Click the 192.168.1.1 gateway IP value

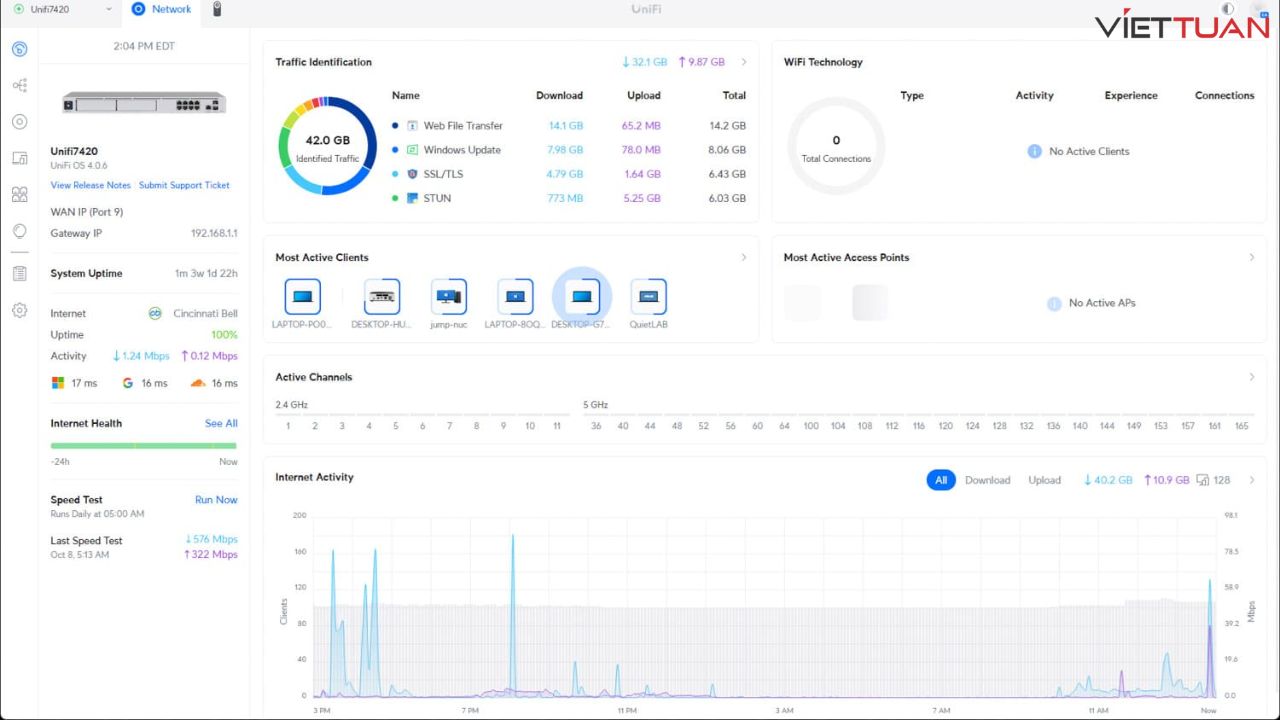214,234
